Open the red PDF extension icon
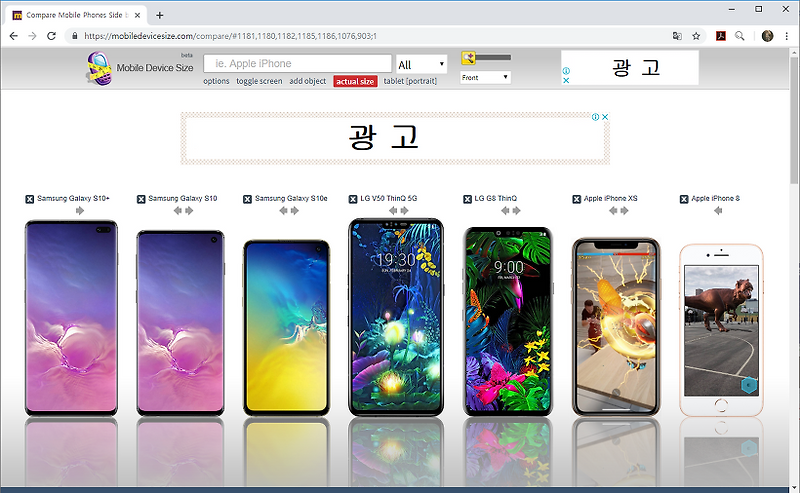This screenshot has width=800, height=493. coord(721,36)
